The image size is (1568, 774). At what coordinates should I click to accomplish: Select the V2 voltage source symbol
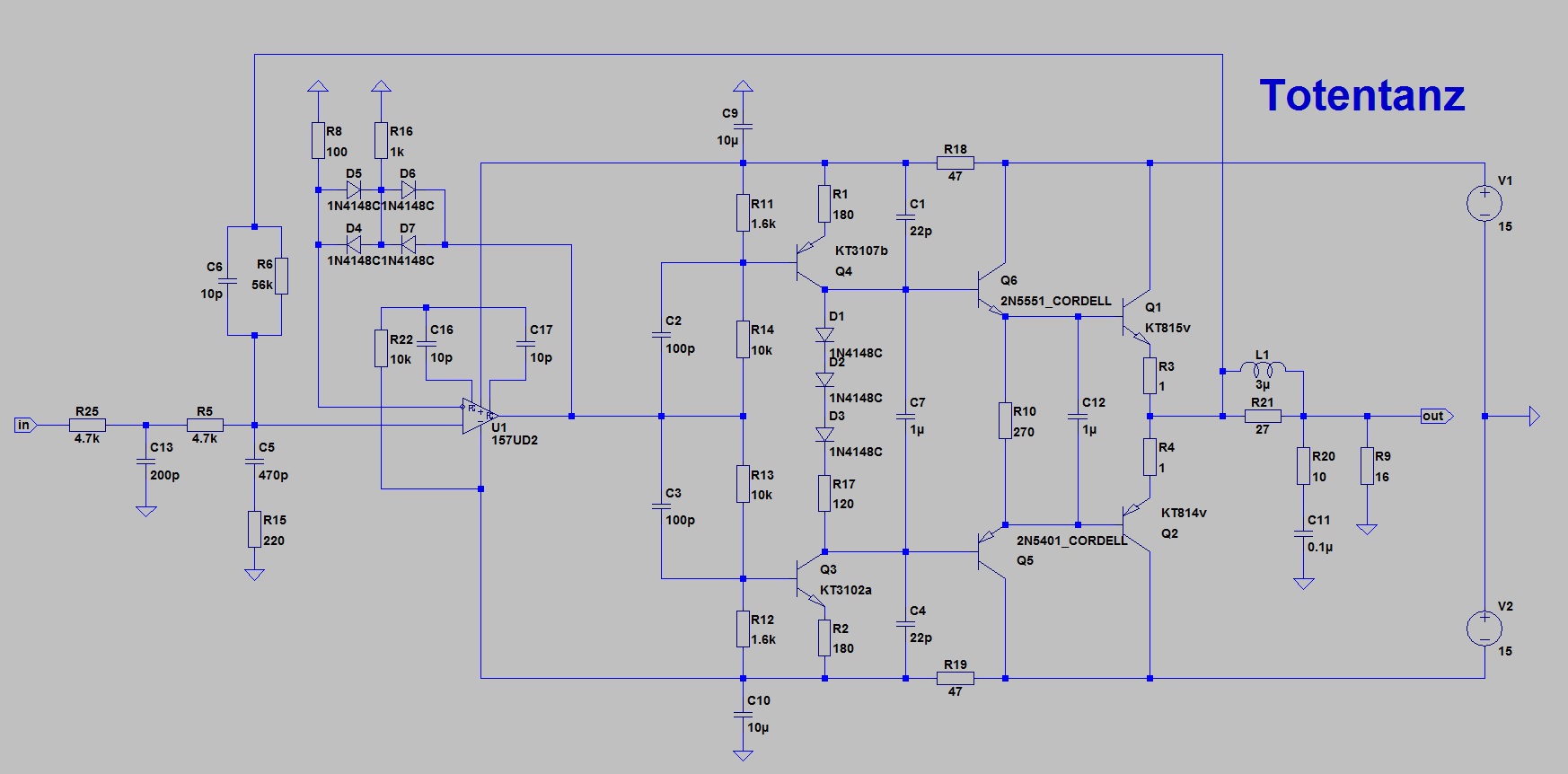tap(1484, 628)
